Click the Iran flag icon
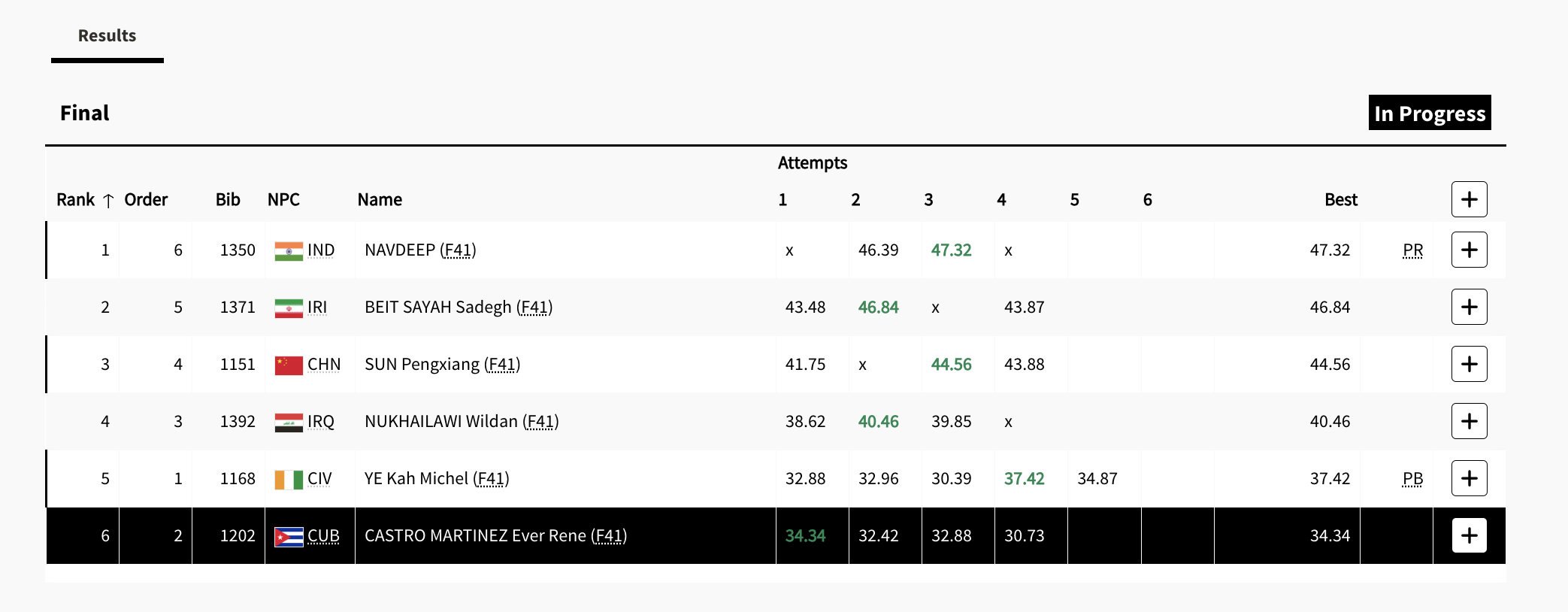The image size is (1568, 612). click(x=289, y=308)
